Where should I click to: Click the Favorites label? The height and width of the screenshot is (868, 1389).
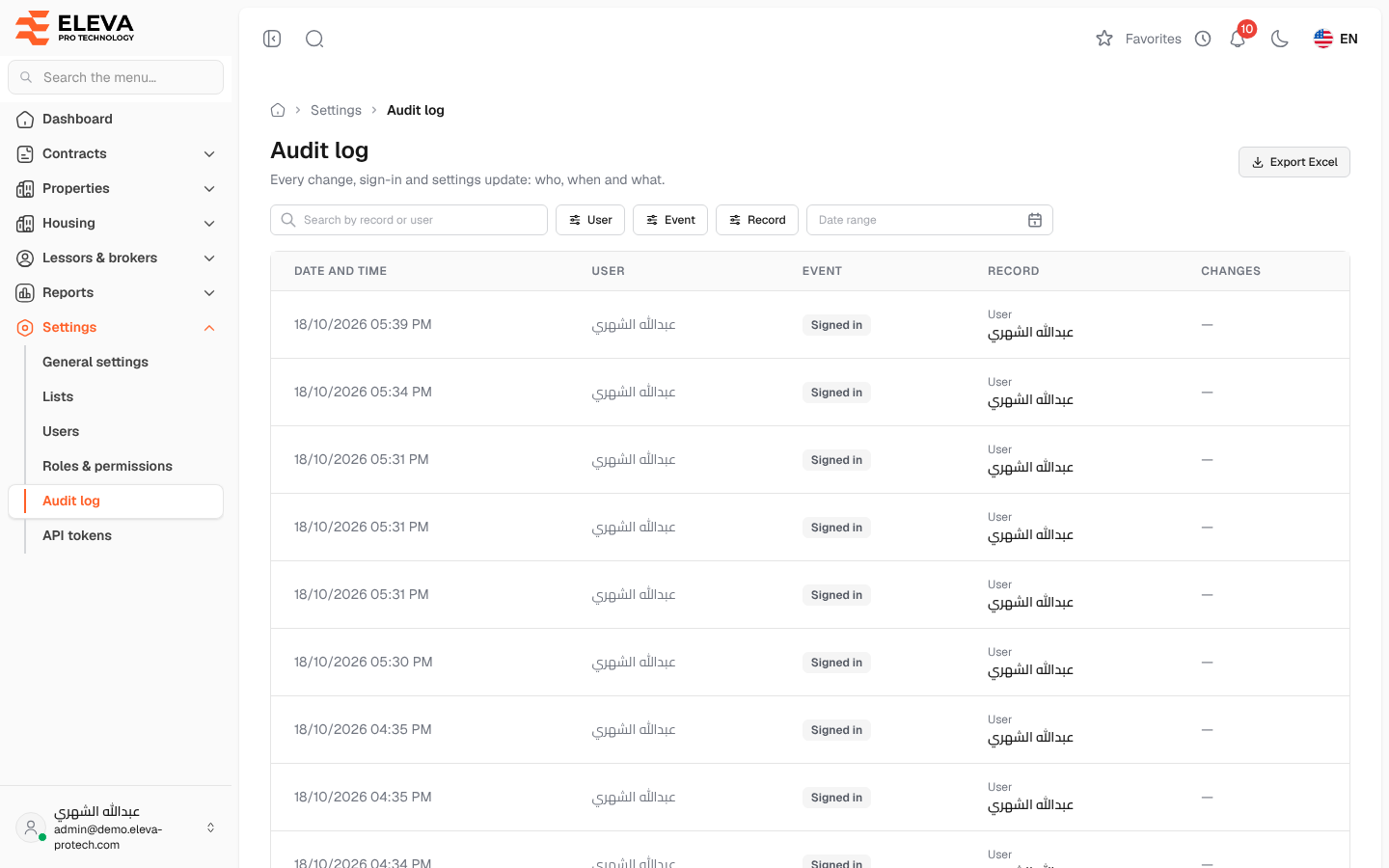(1153, 39)
